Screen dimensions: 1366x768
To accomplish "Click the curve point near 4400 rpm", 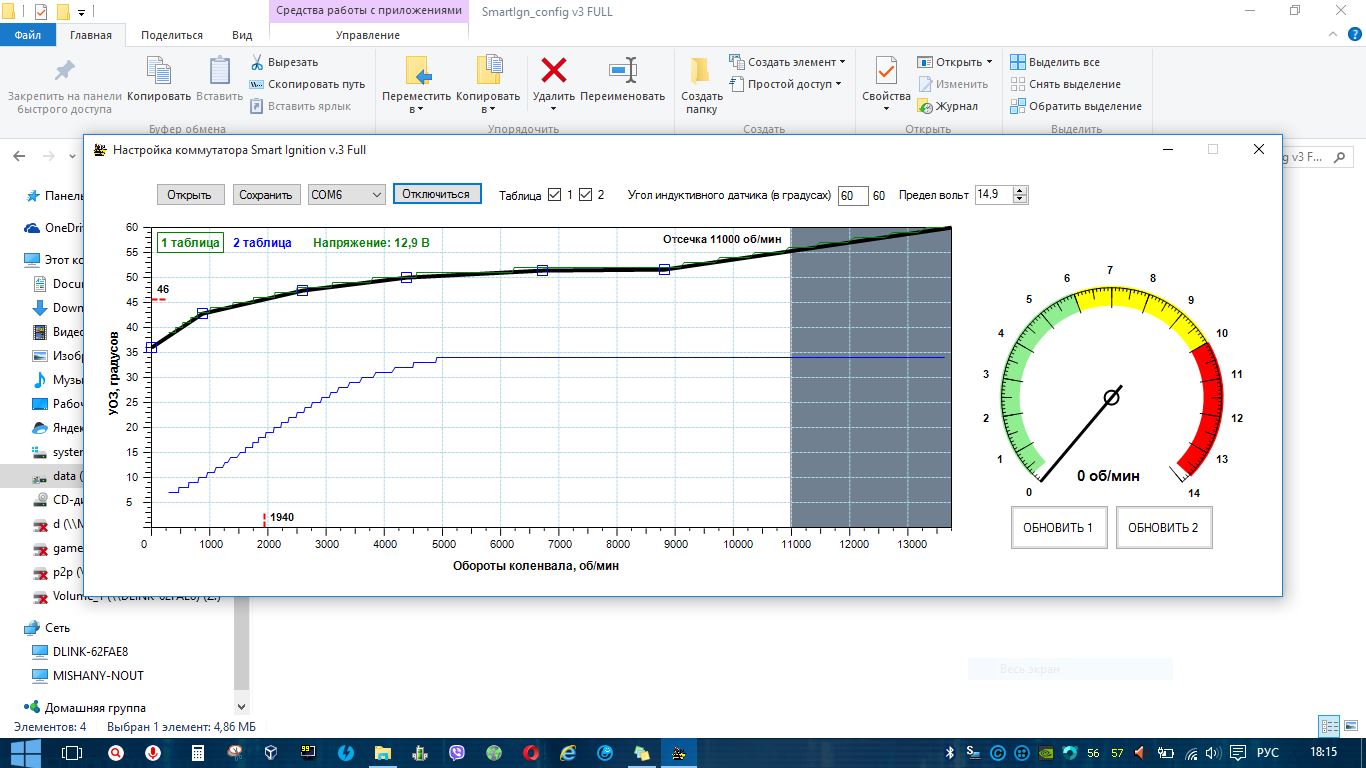I will tap(407, 277).
